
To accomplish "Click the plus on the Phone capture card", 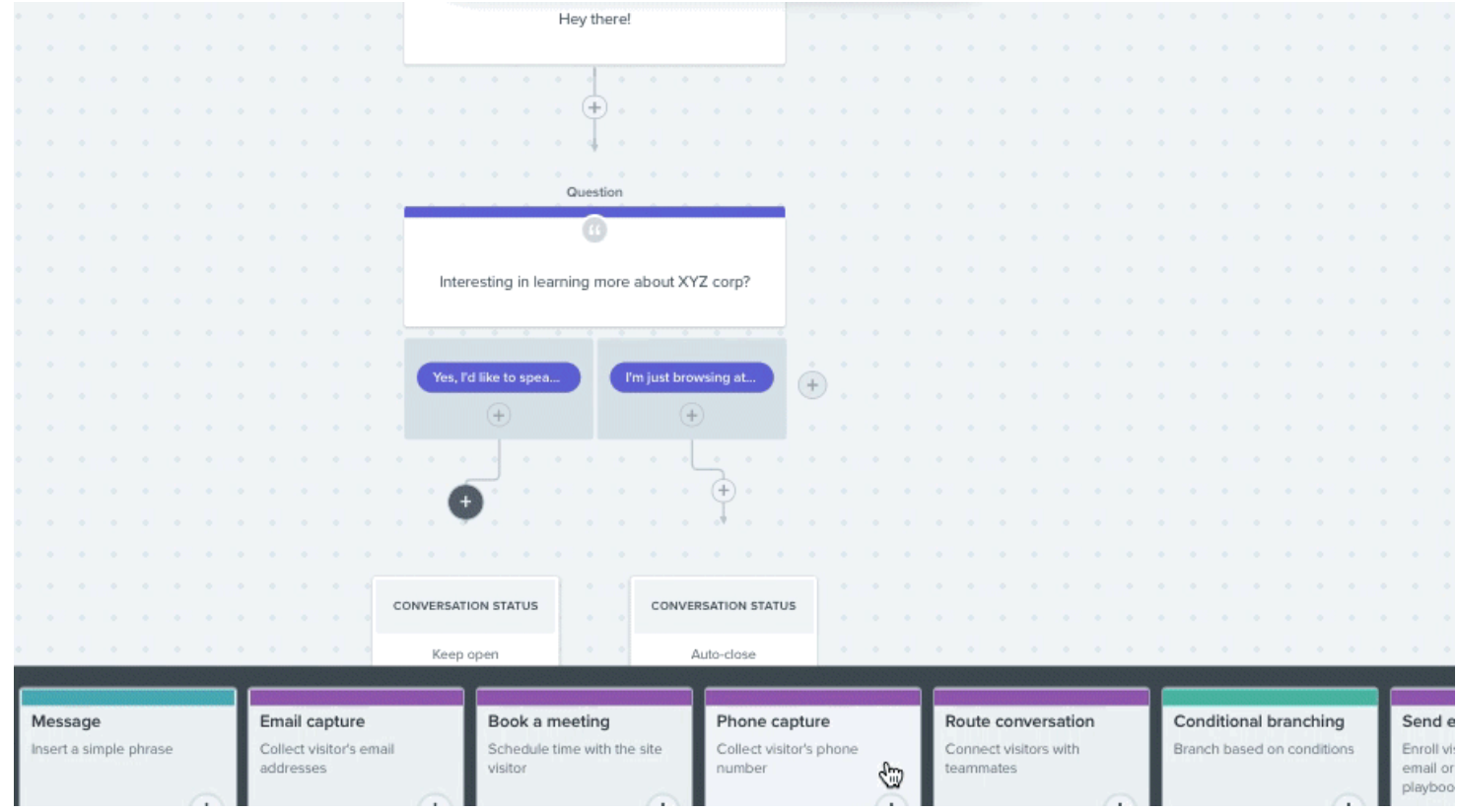I will (x=889, y=804).
